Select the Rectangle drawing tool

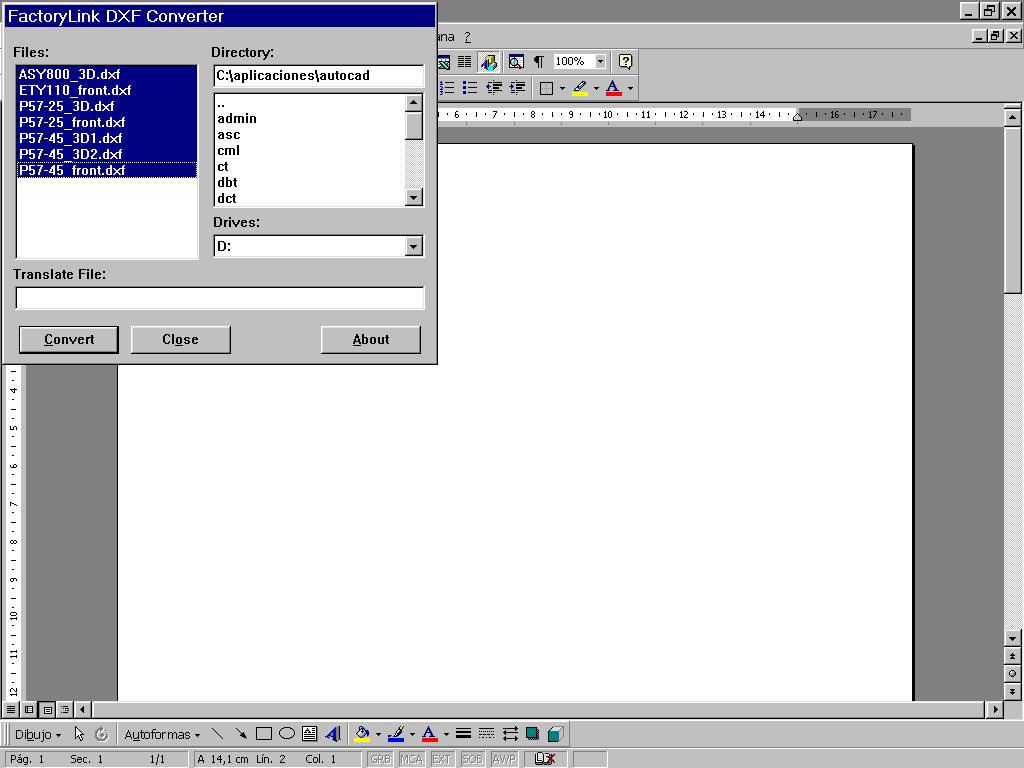(264, 734)
